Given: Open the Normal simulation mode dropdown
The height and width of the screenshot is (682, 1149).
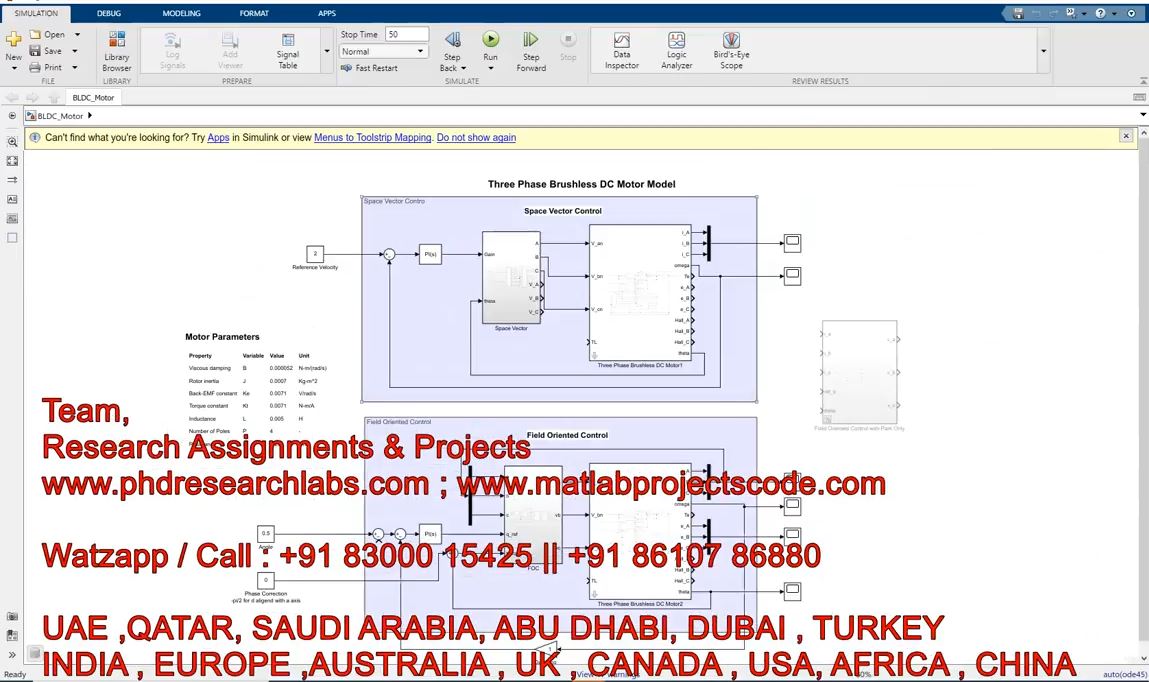Looking at the screenshot, I should (383, 51).
